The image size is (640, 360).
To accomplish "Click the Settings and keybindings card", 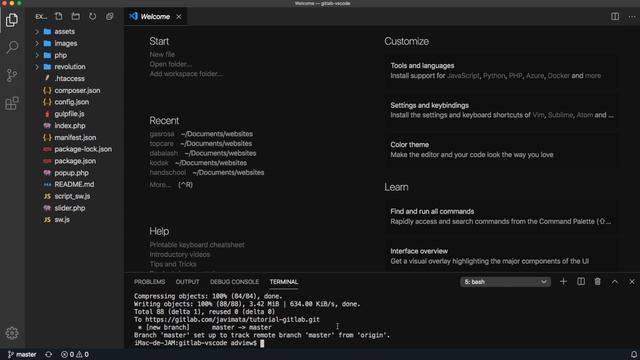I will (501, 110).
